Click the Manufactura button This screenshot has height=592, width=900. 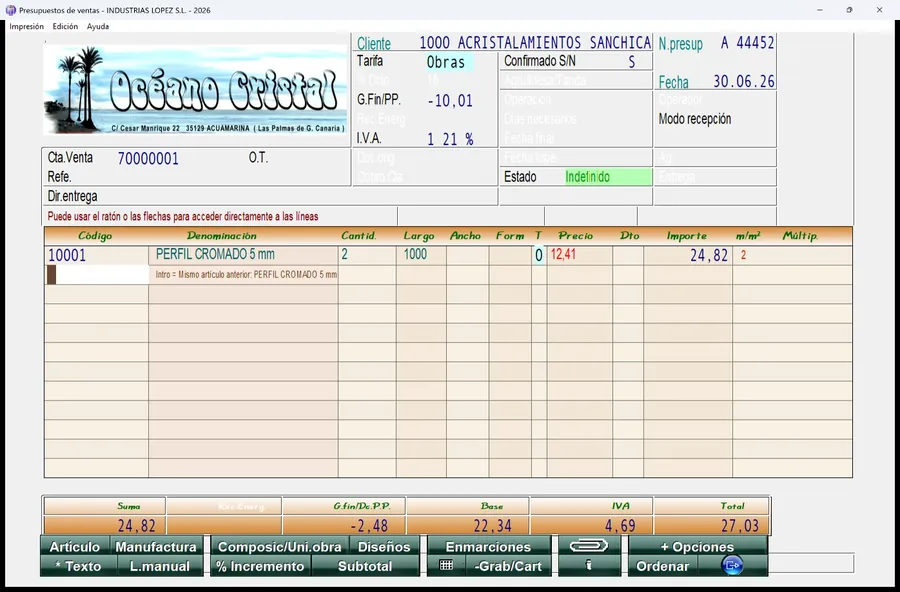click(156, 546)
